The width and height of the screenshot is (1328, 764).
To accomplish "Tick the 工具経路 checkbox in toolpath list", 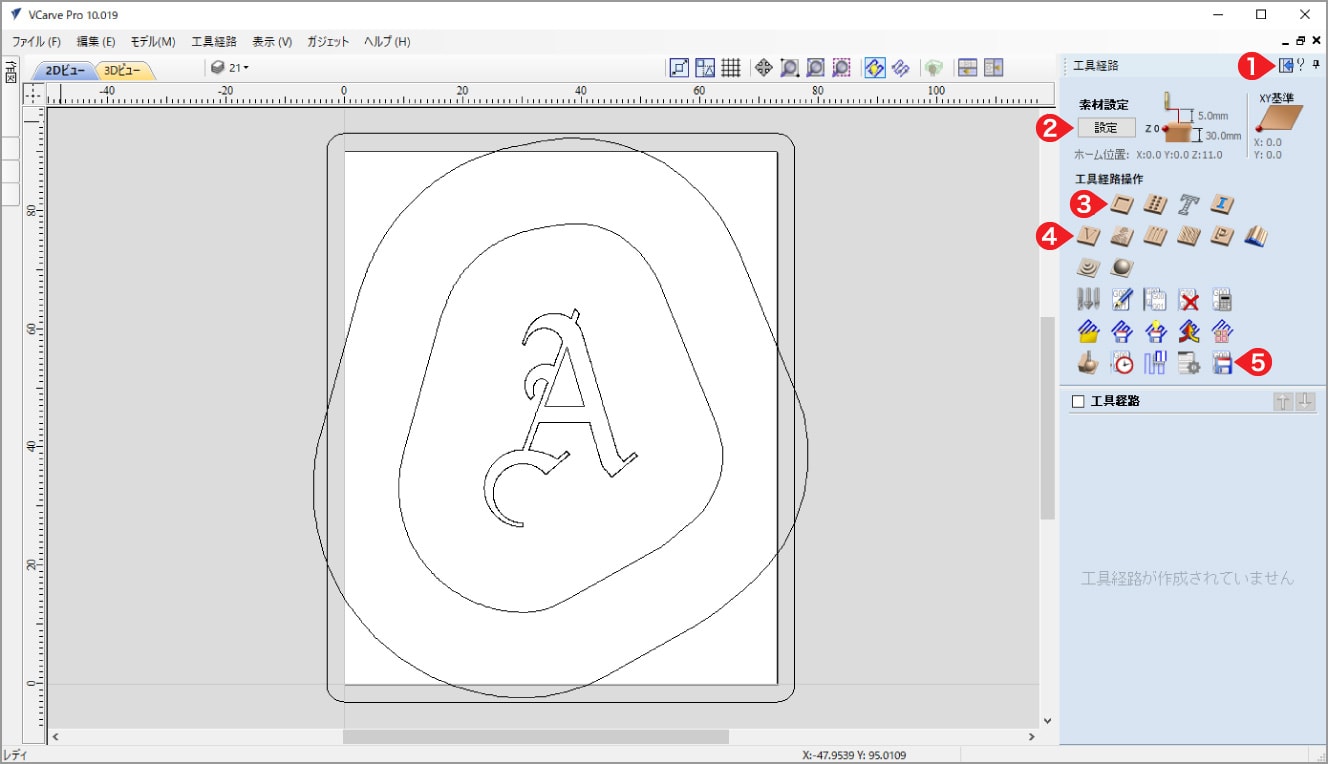I will coord(1078,401).
